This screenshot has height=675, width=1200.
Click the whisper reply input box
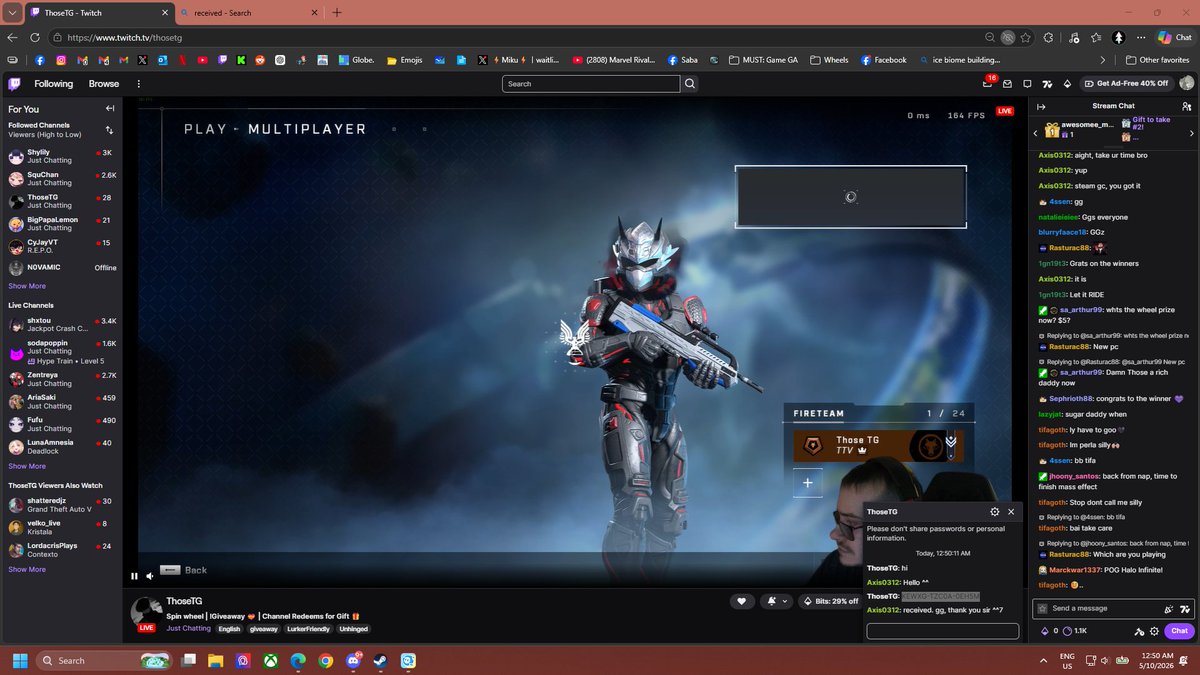click(x=942, y=631)
